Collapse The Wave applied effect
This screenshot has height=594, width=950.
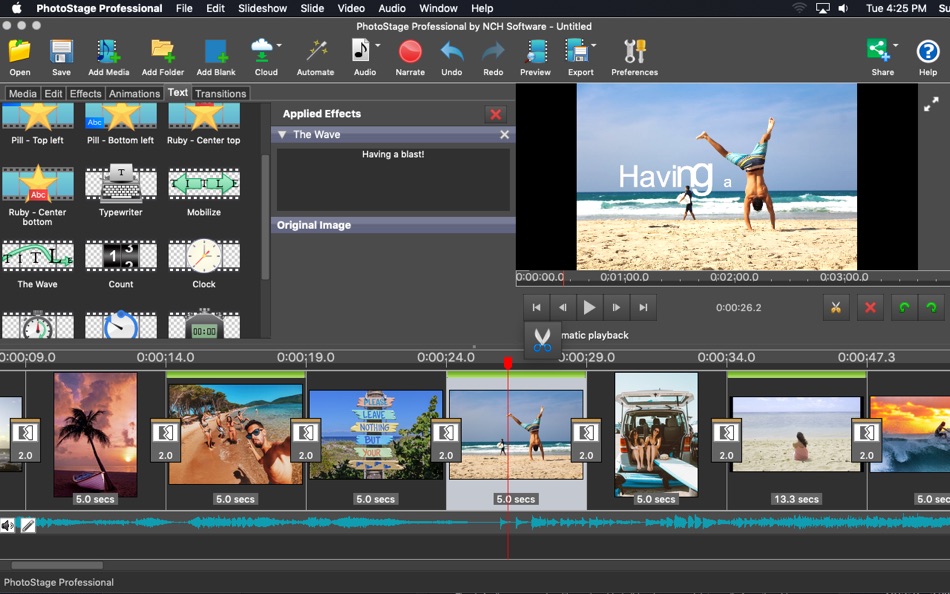click(x=284, y=134)
